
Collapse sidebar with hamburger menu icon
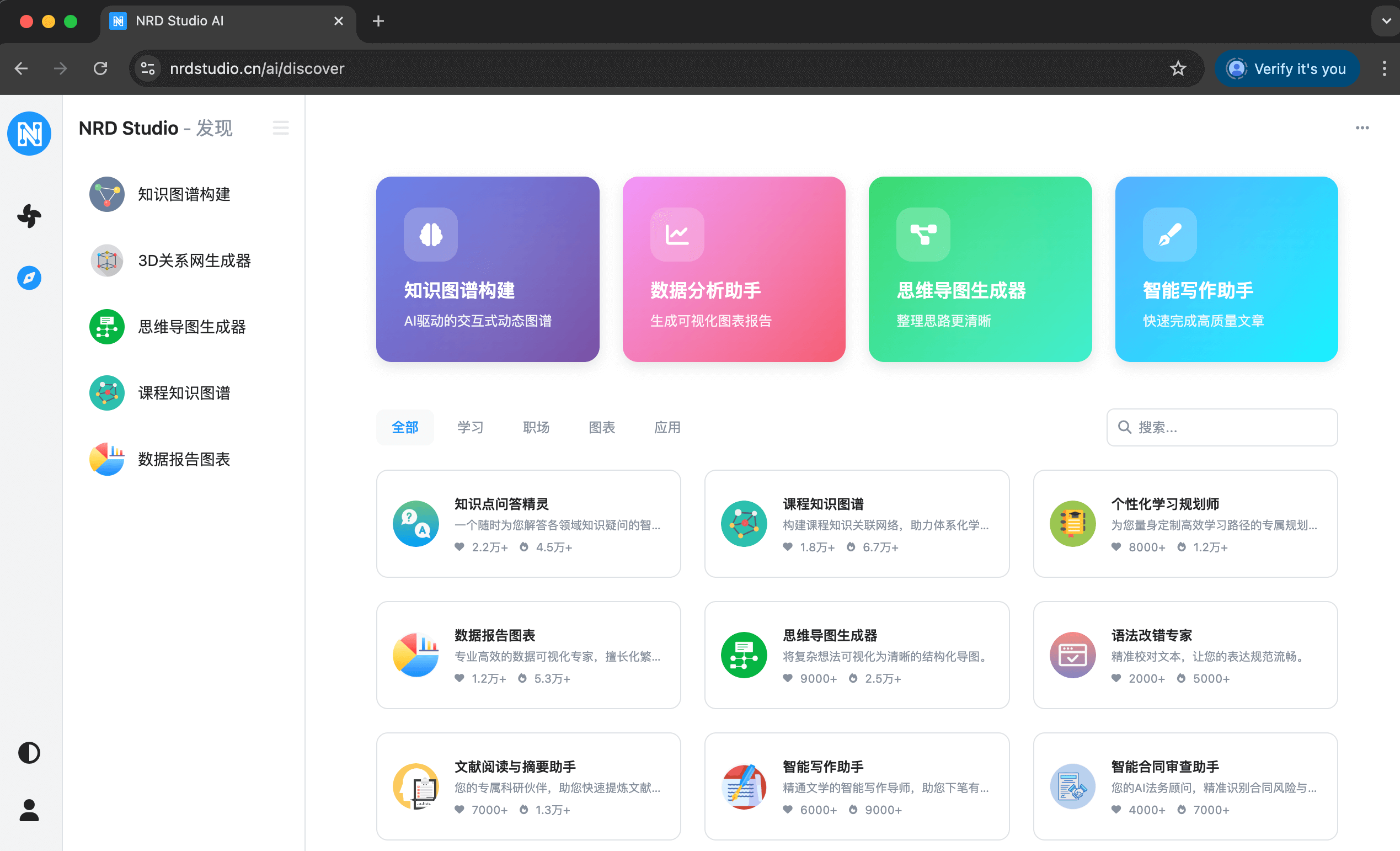[281, 128]
